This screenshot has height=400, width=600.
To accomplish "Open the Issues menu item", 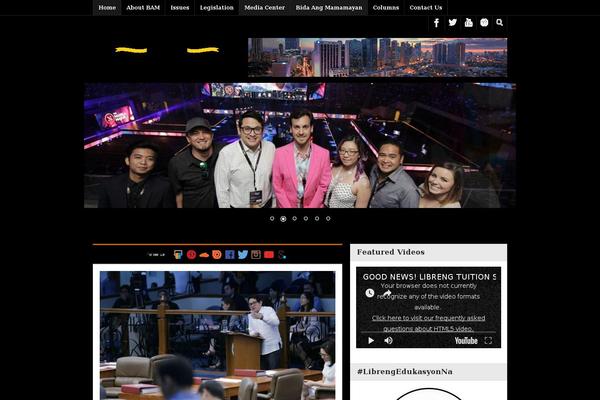I will (x=180, y=8).
